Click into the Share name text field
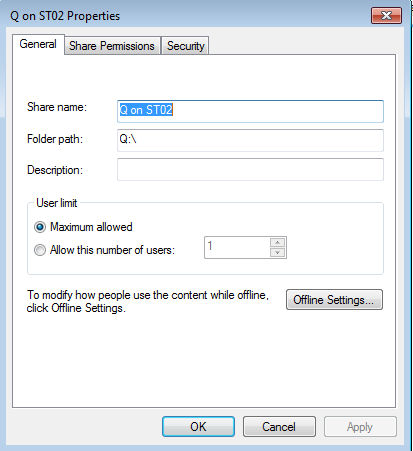Screen dimensions: 413x451 click(250, 111)
